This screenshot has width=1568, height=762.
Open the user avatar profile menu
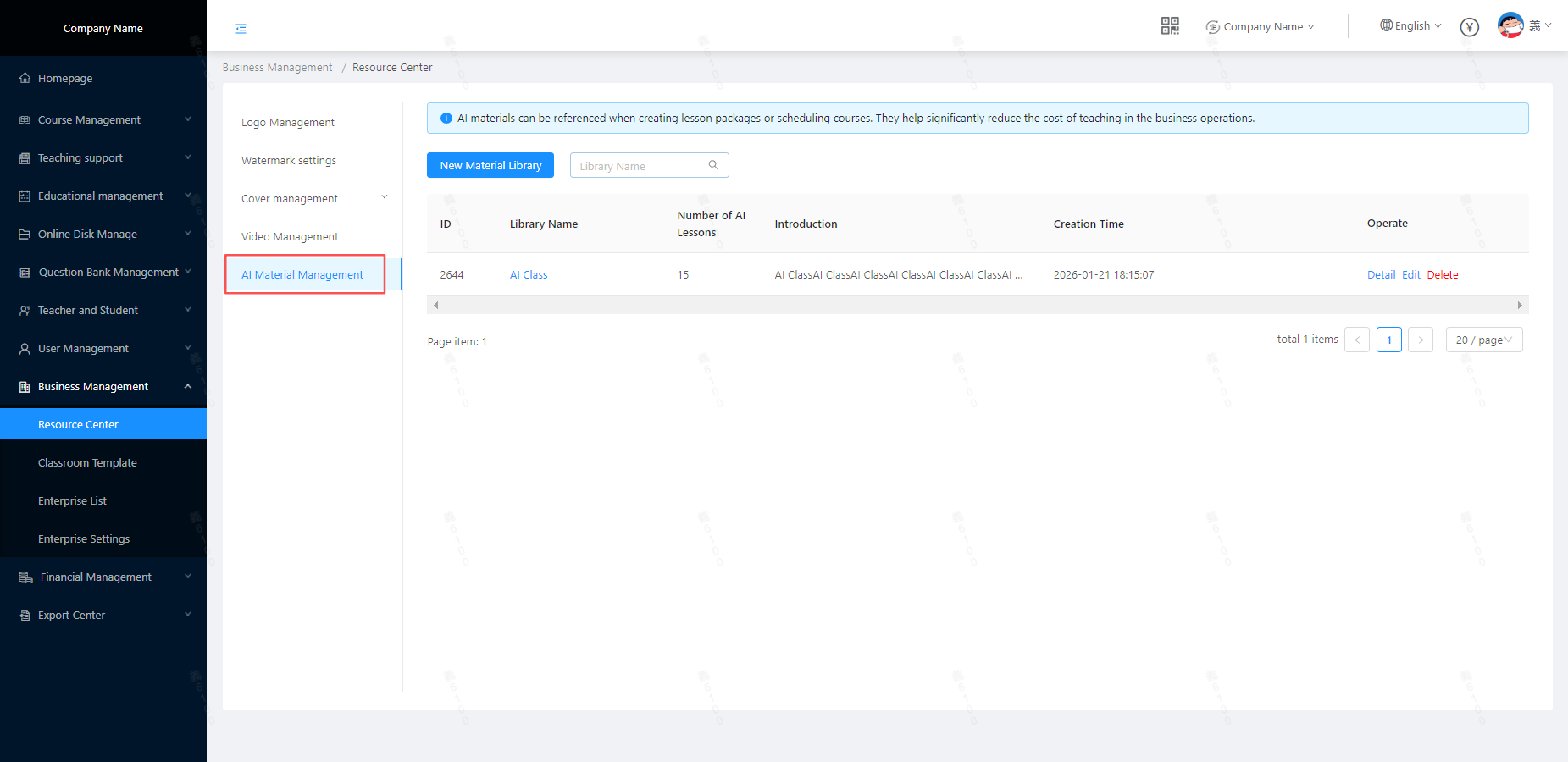1510,25
